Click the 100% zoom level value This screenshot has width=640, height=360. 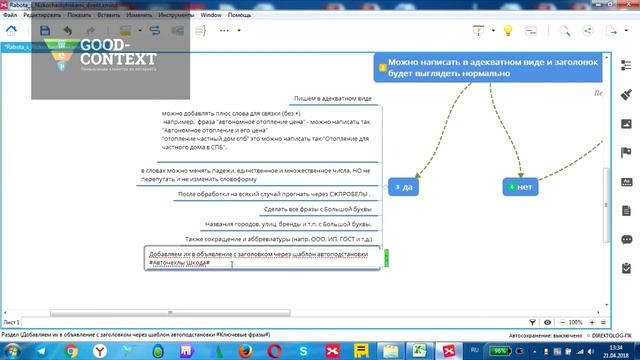coord(576,322)
